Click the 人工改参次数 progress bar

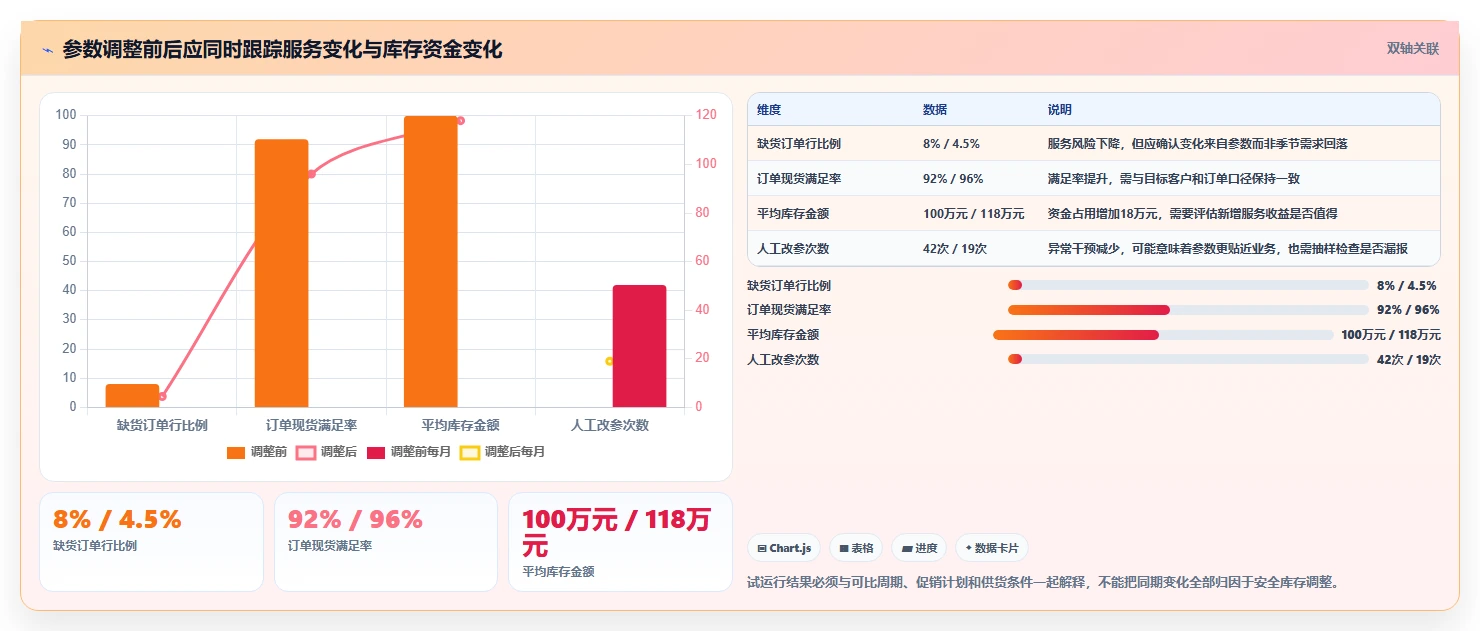coord(1188,359)
